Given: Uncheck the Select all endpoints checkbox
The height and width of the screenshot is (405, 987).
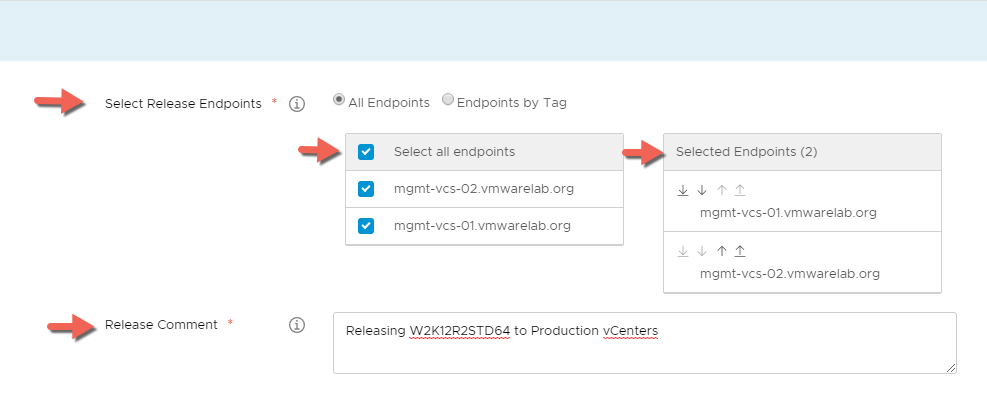Looking at the screenshot, I should (366, 152).
